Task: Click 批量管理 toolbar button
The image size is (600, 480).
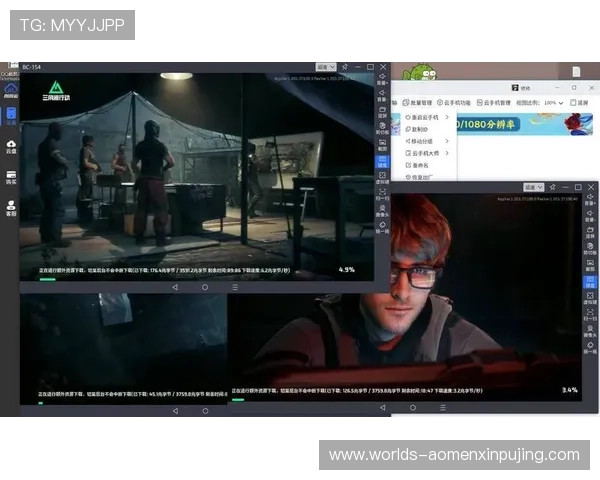Action: coord(418,102)
